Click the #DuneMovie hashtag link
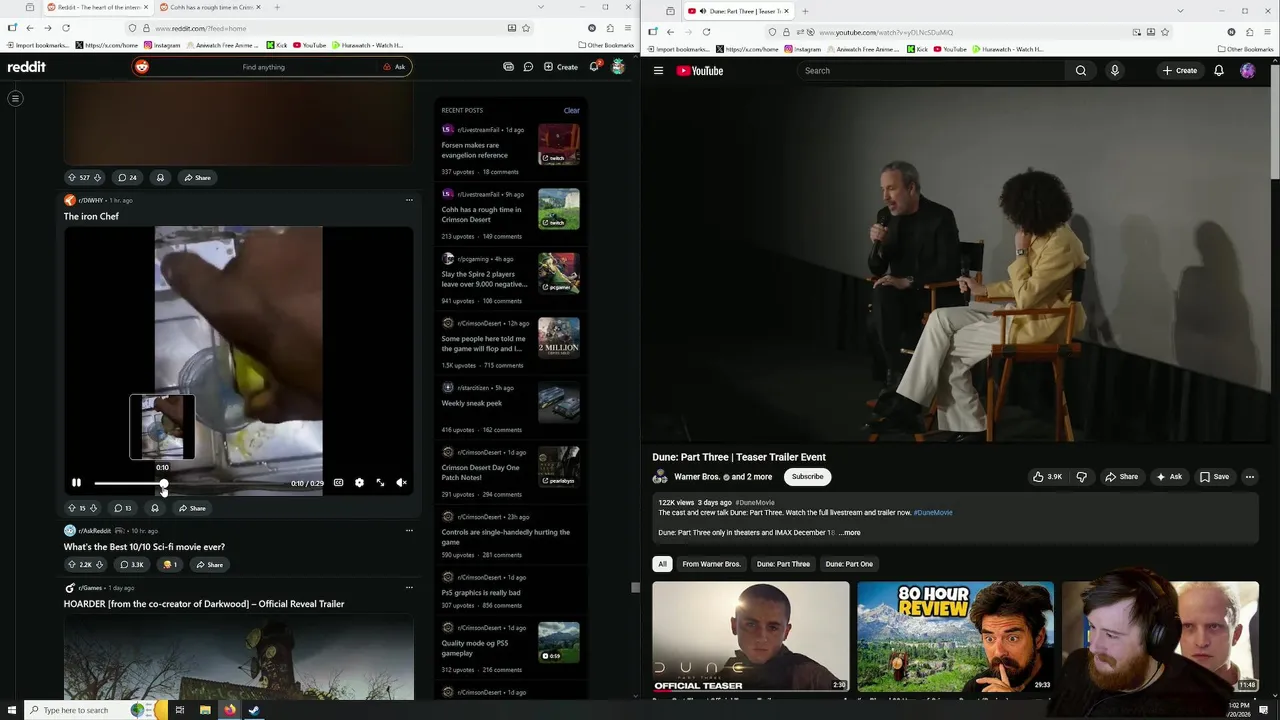Image resolution: width=1280 pixels, height=720 pixels. 932,513
